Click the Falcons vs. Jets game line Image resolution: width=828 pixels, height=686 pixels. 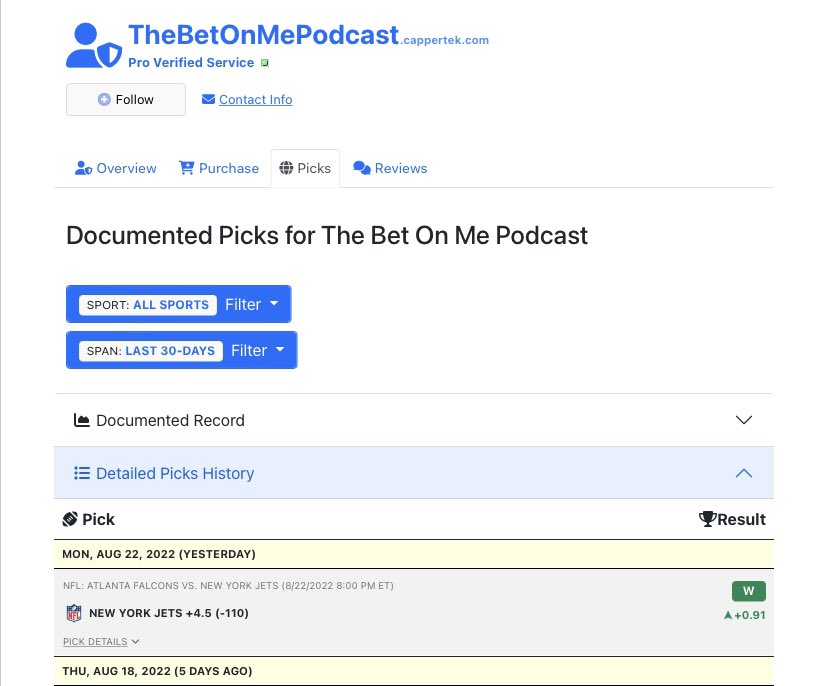pos(228,586)
